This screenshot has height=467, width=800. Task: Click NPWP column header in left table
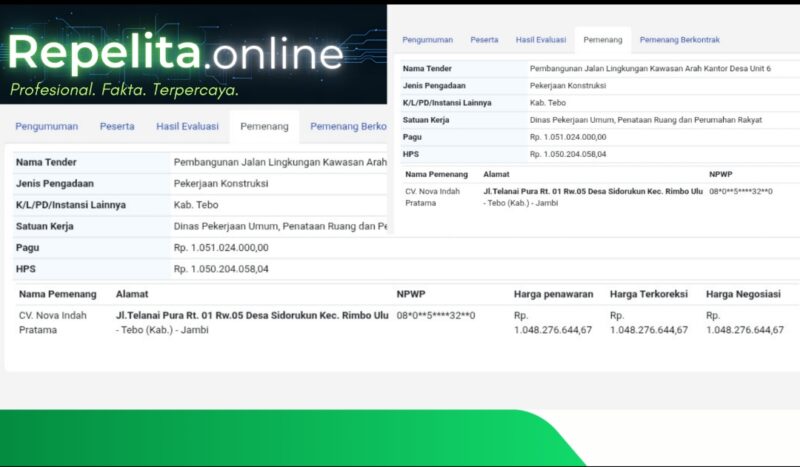tap(411, 294)
